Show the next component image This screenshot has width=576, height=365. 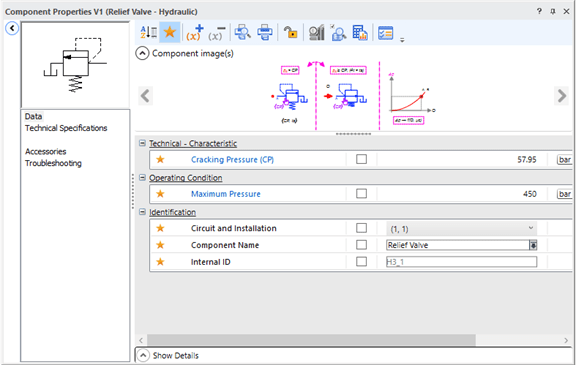point(562,96)
